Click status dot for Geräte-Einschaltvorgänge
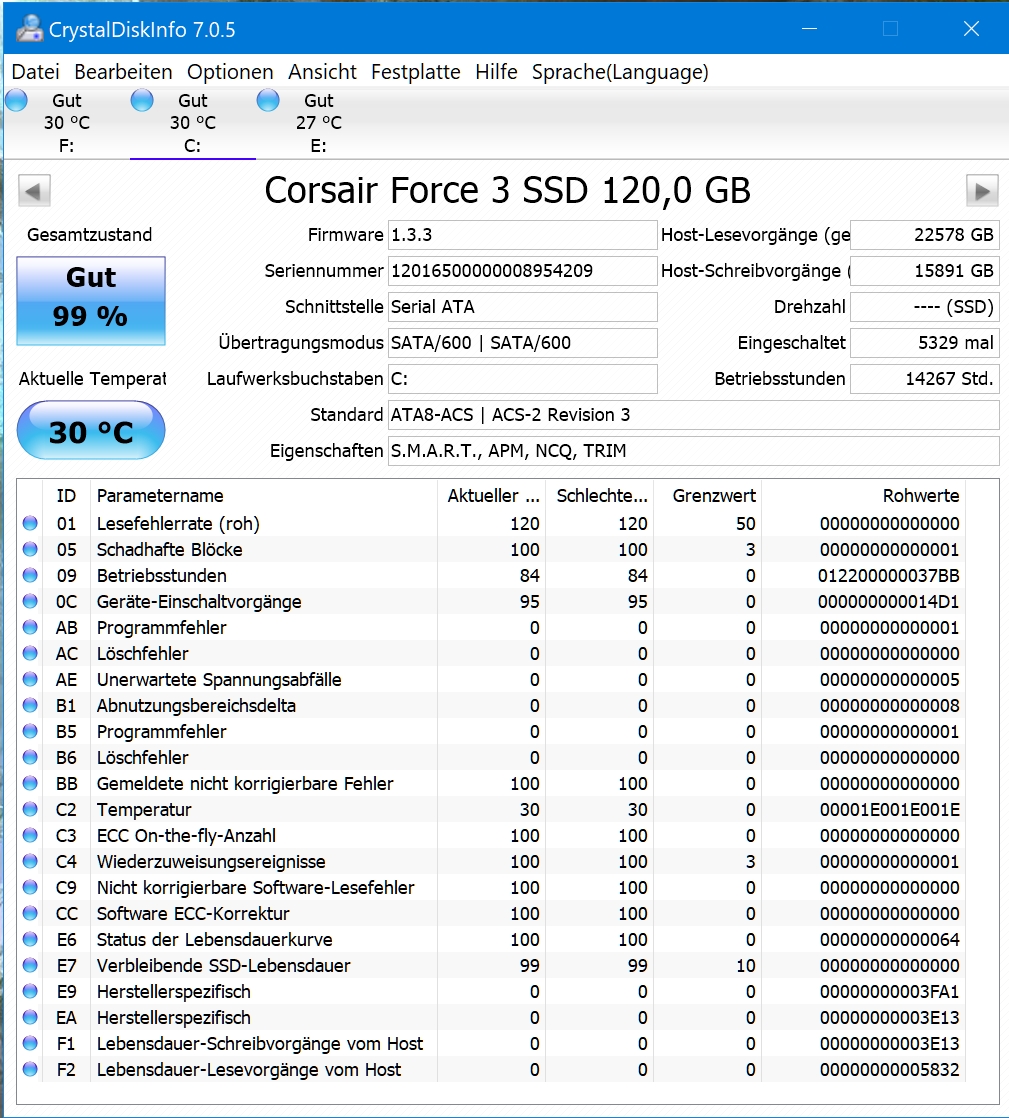 click(30, 601)
